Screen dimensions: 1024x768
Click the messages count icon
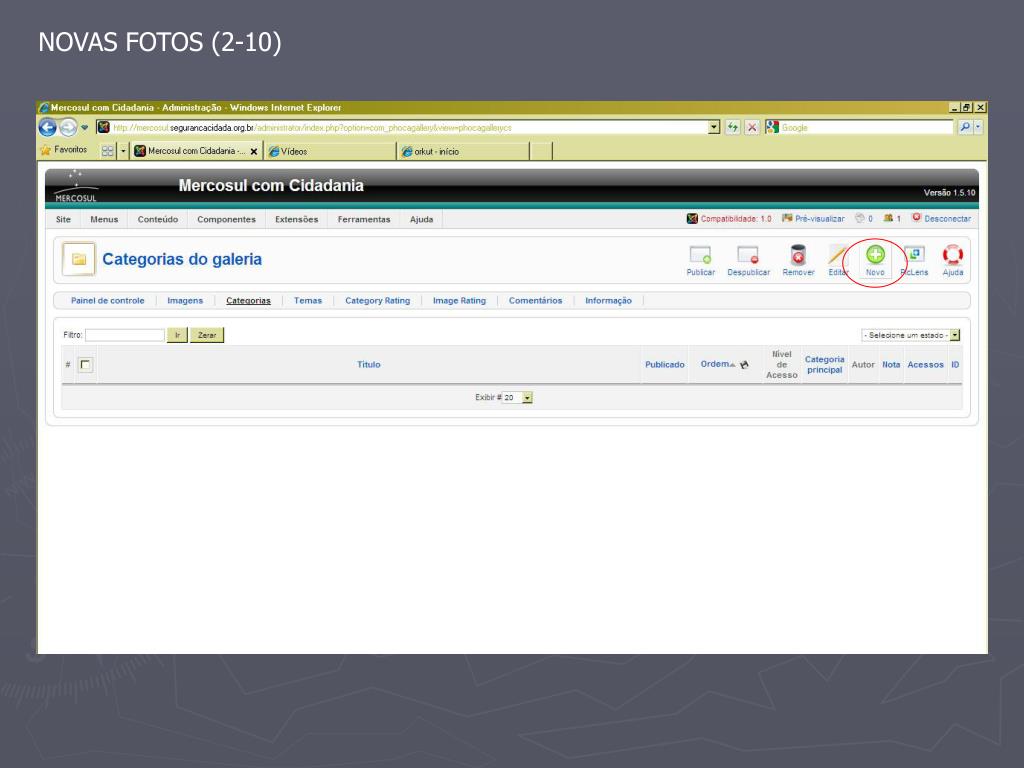860,218
